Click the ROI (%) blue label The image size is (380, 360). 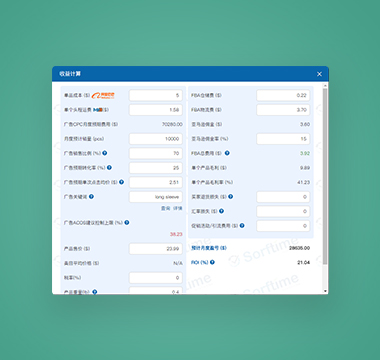(200, 262)
